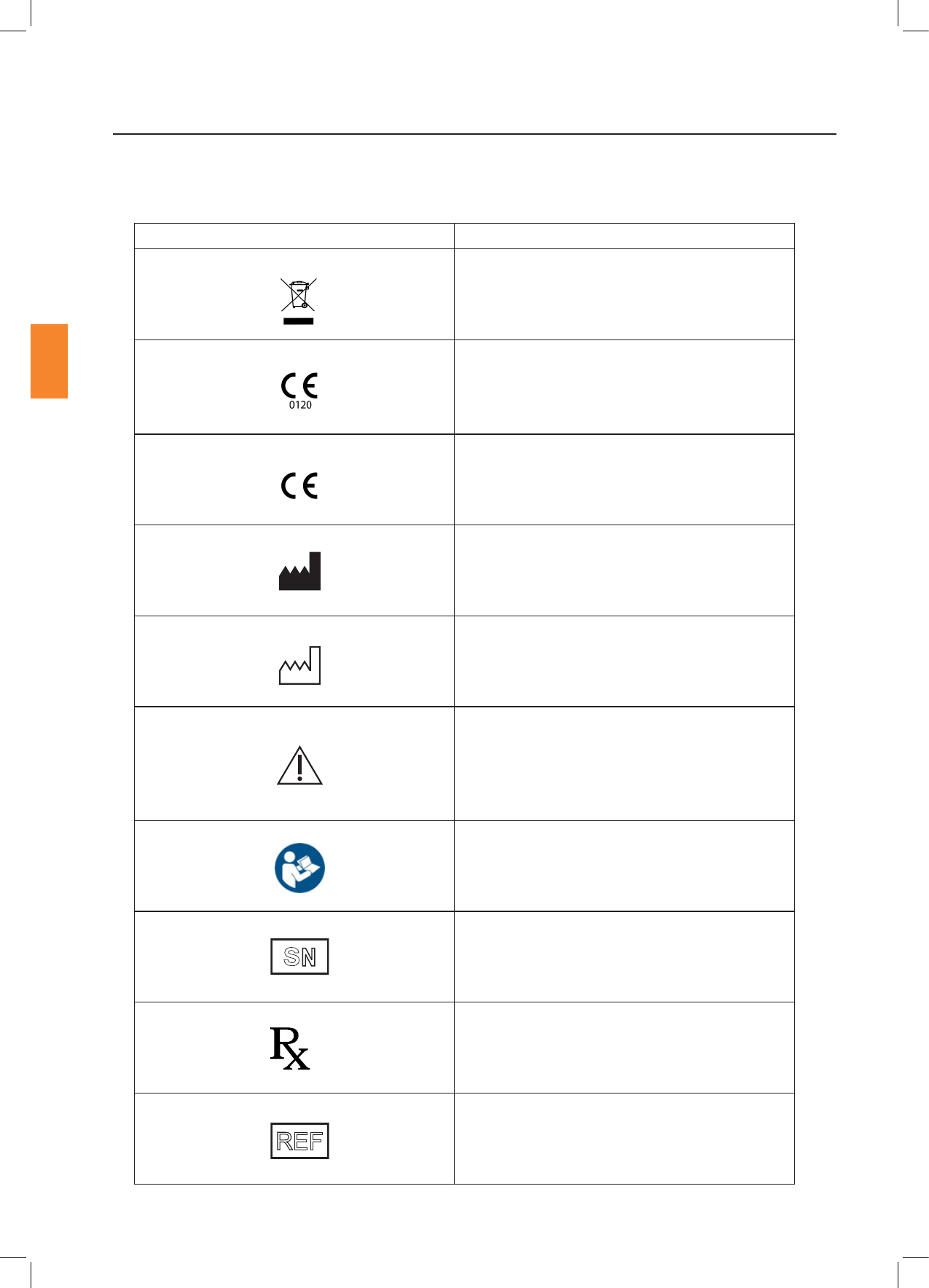Select the Rx prescription-only symbol
This screenshot has width=929, height=1288.
point(290,1048)
